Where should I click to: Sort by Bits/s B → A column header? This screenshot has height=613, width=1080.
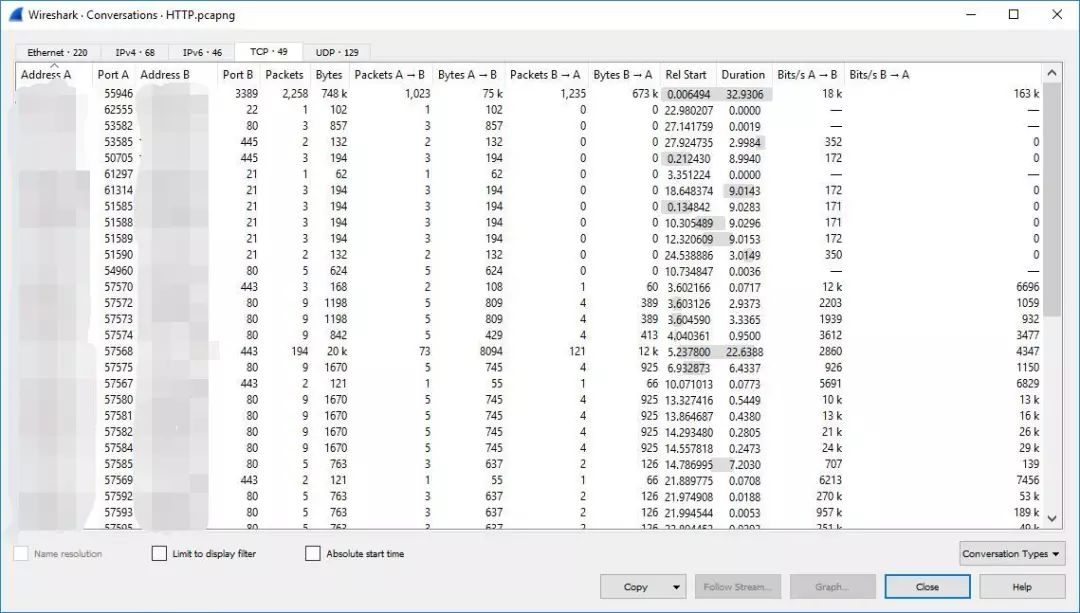(x=880, y=74)
